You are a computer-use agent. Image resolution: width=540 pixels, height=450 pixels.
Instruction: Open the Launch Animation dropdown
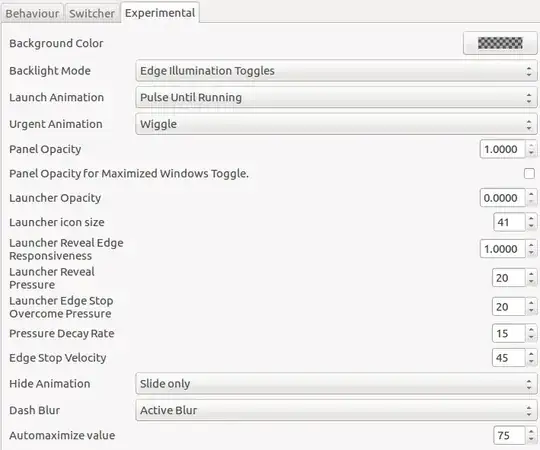pos(336,97)
